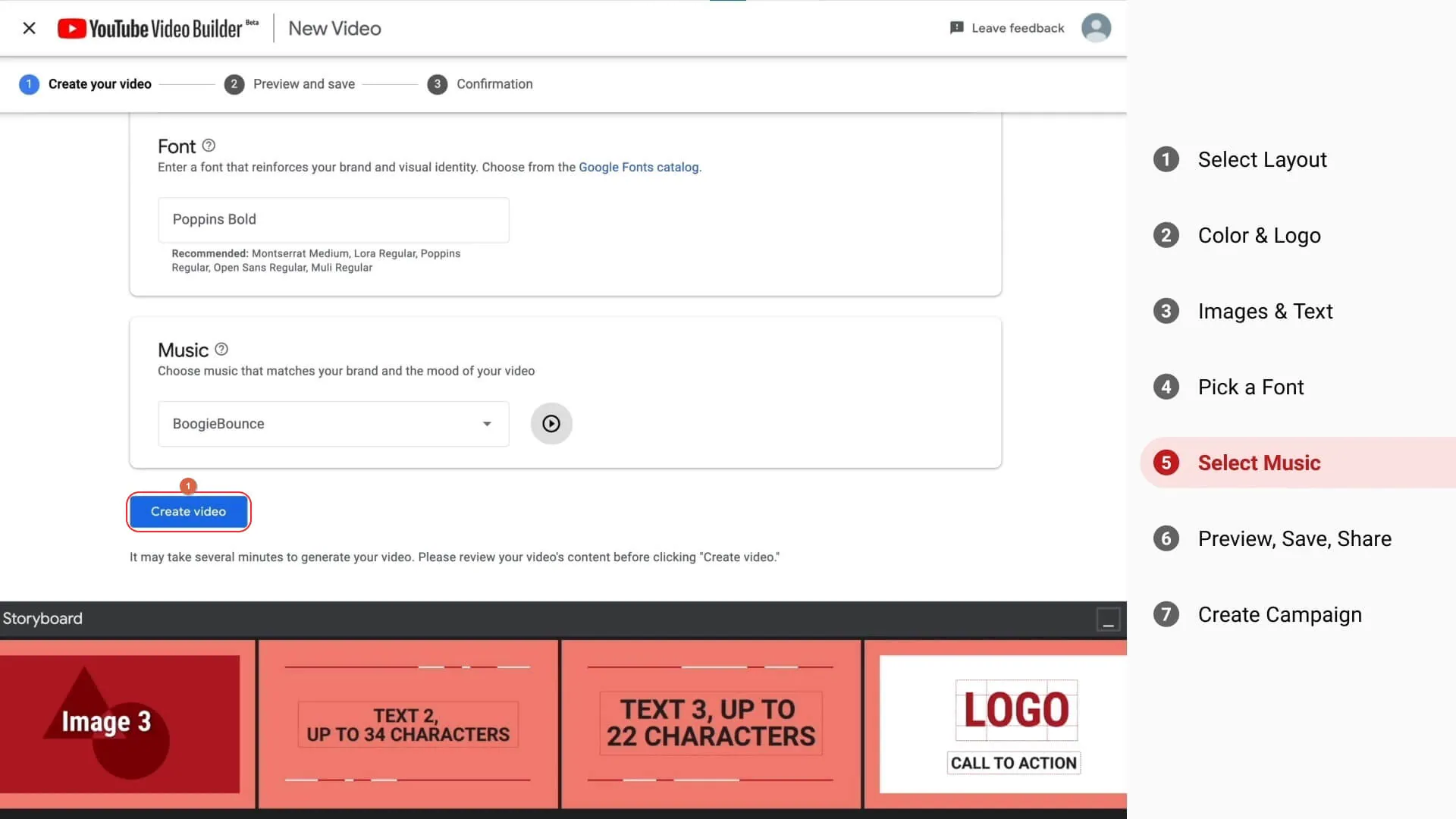Viewport: 1456px width, 819px height.
Task: Click the Select Layout step icon
Action: coord(1165,158)
